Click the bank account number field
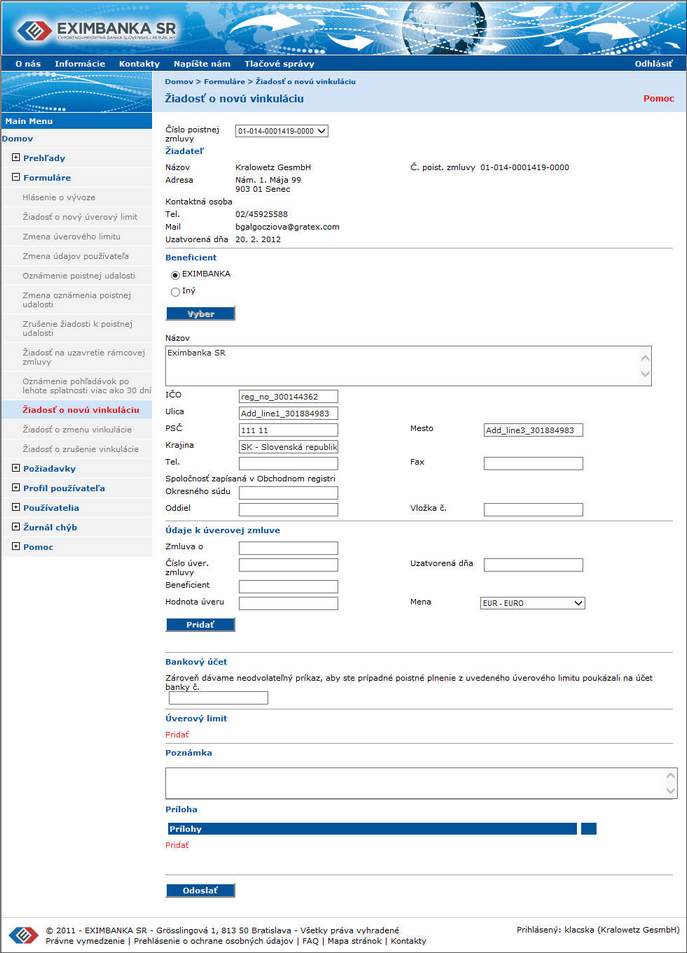 coord(218,698)
